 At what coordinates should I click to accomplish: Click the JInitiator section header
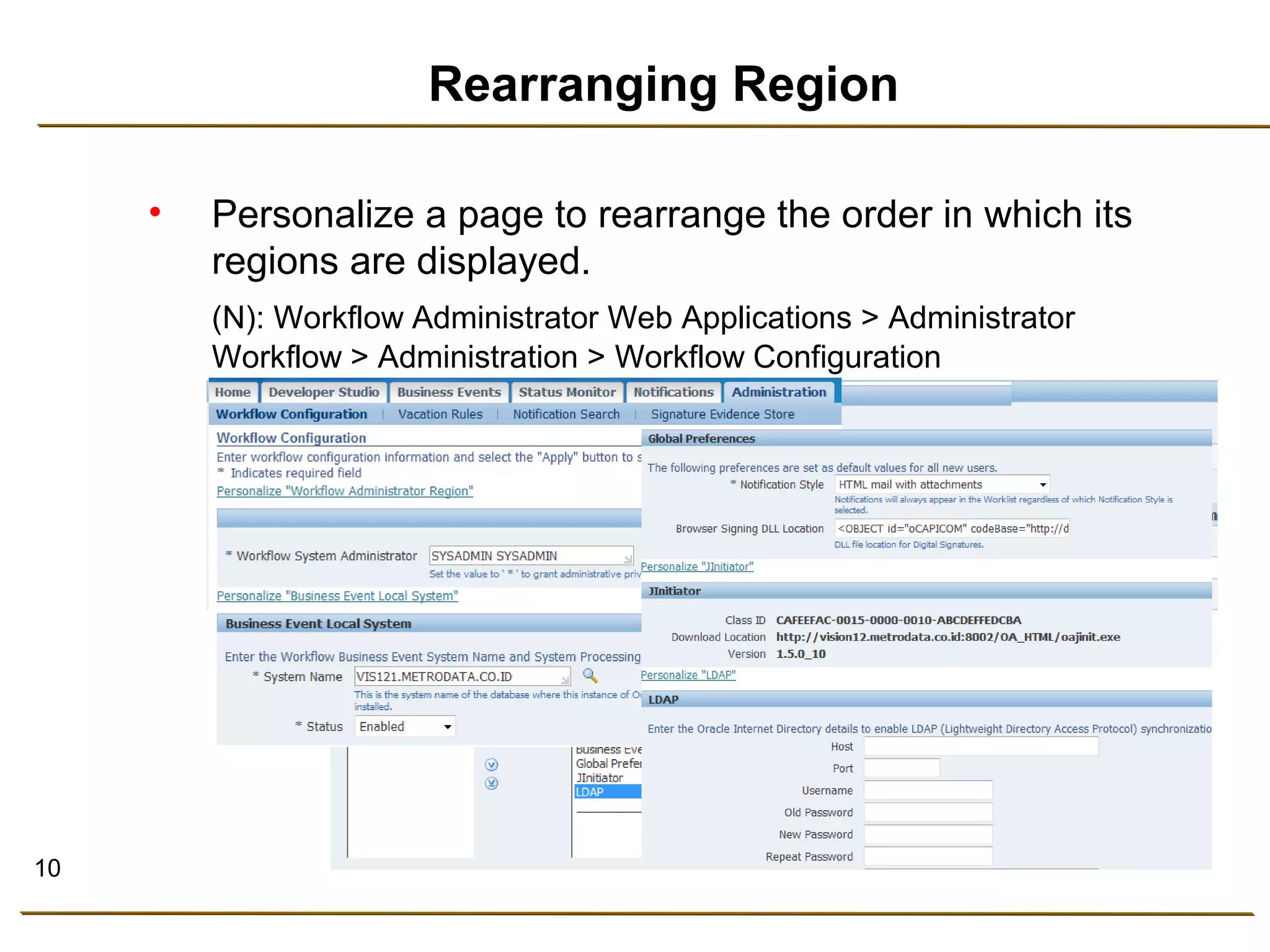point(926,591)
